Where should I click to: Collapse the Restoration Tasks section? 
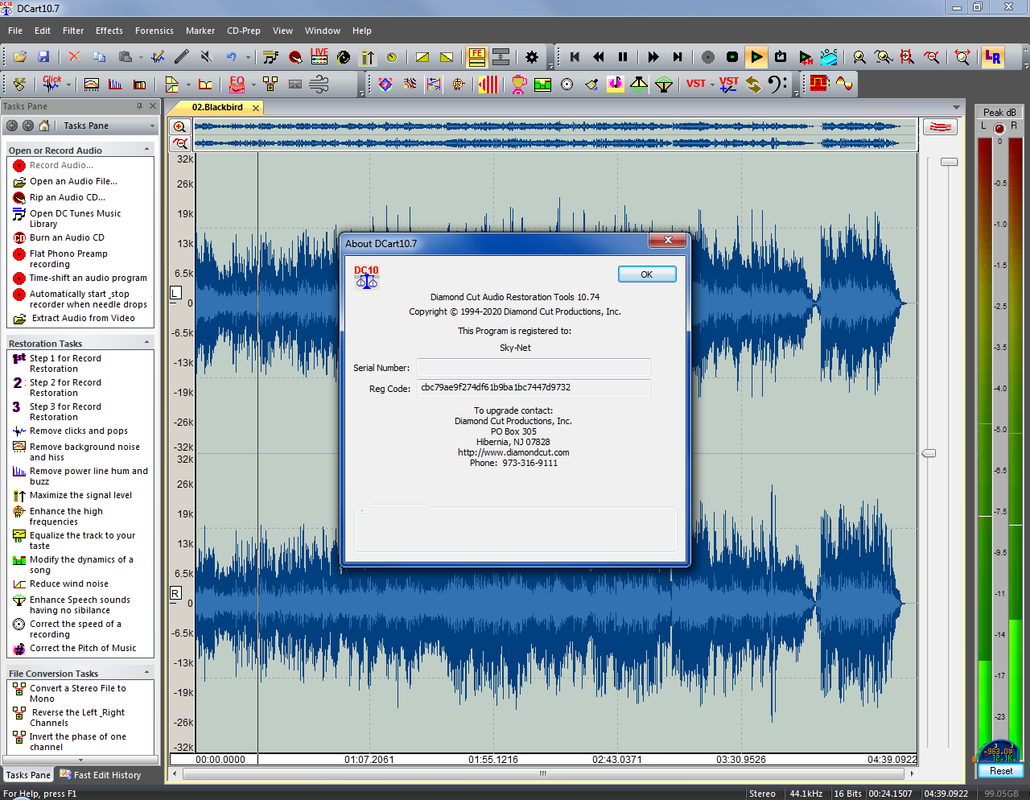tap(146, 343)
